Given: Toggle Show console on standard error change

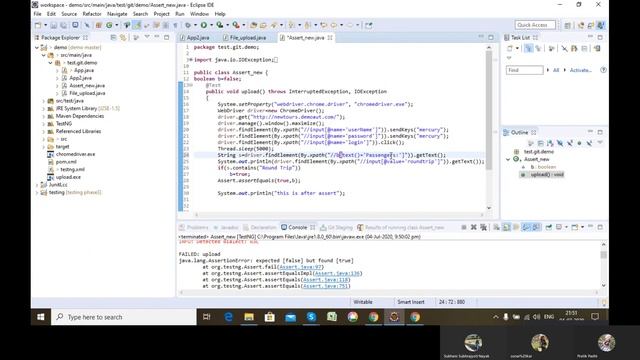Looking at the screenshot, I should point(536,227).
